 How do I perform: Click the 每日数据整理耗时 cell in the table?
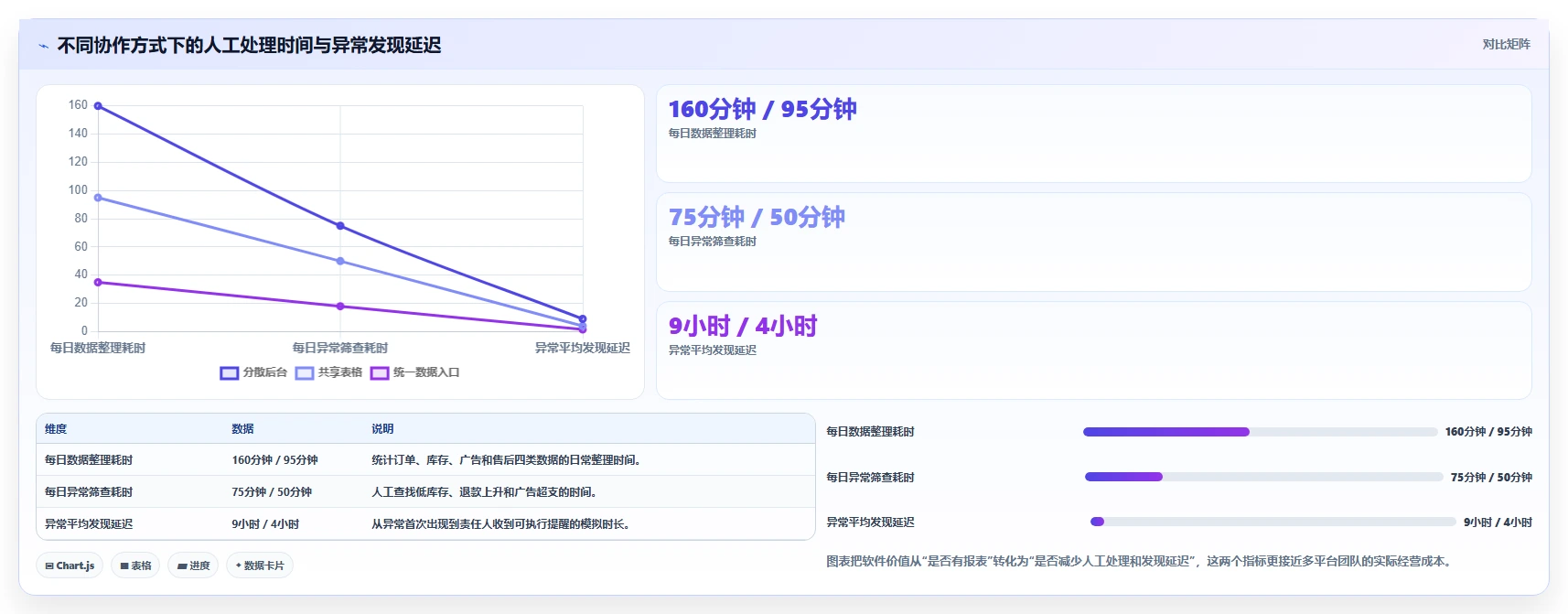[89, 460]
